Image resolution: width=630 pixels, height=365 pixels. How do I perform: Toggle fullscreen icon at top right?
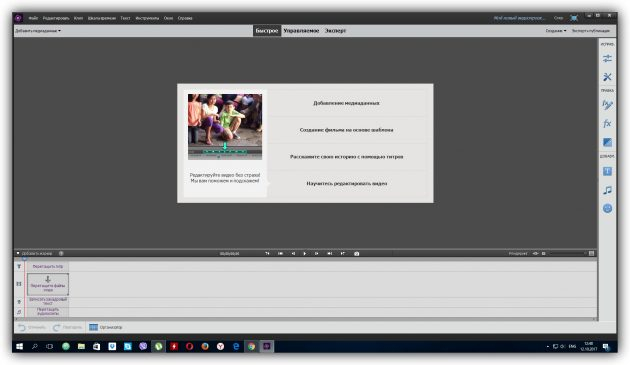[x=574, y=18]
